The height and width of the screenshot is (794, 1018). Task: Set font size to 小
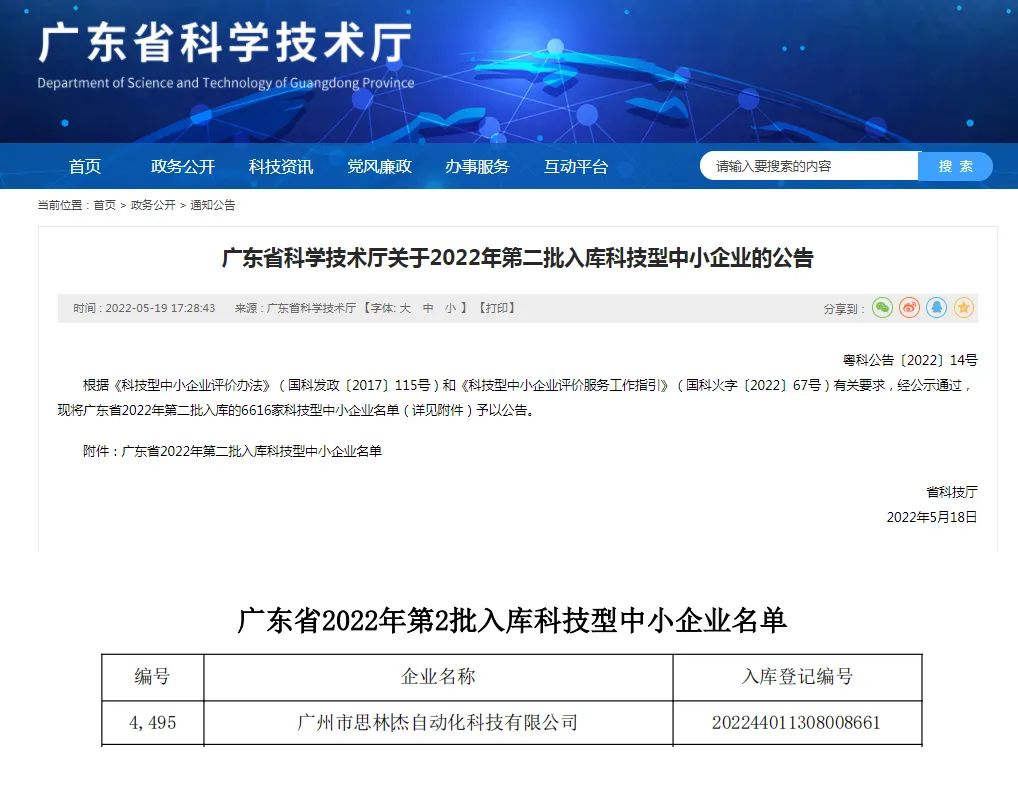[x=450, y=308]
